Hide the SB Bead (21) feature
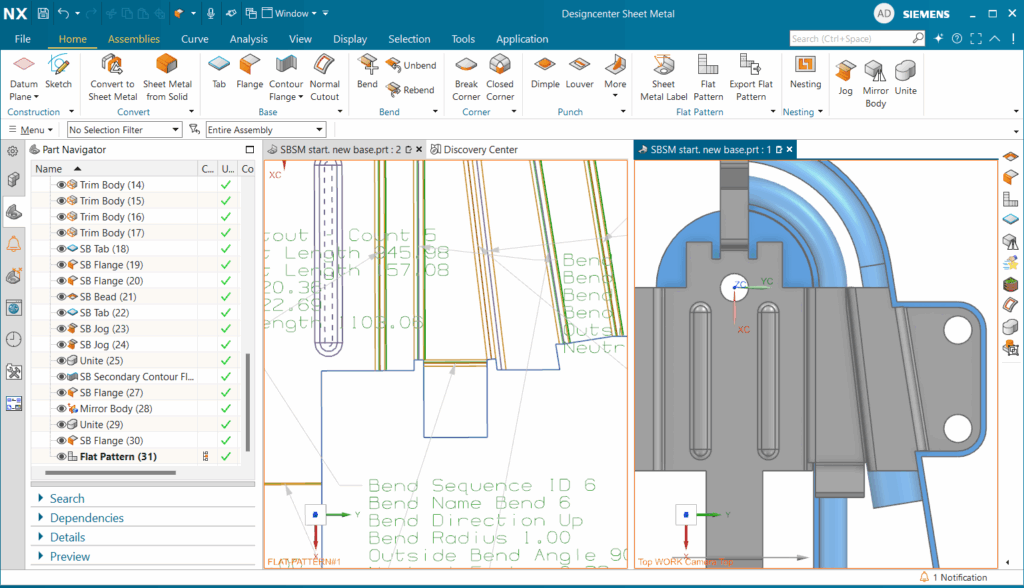This screenshot has height=588, width=1024. [x=61, y=297]
